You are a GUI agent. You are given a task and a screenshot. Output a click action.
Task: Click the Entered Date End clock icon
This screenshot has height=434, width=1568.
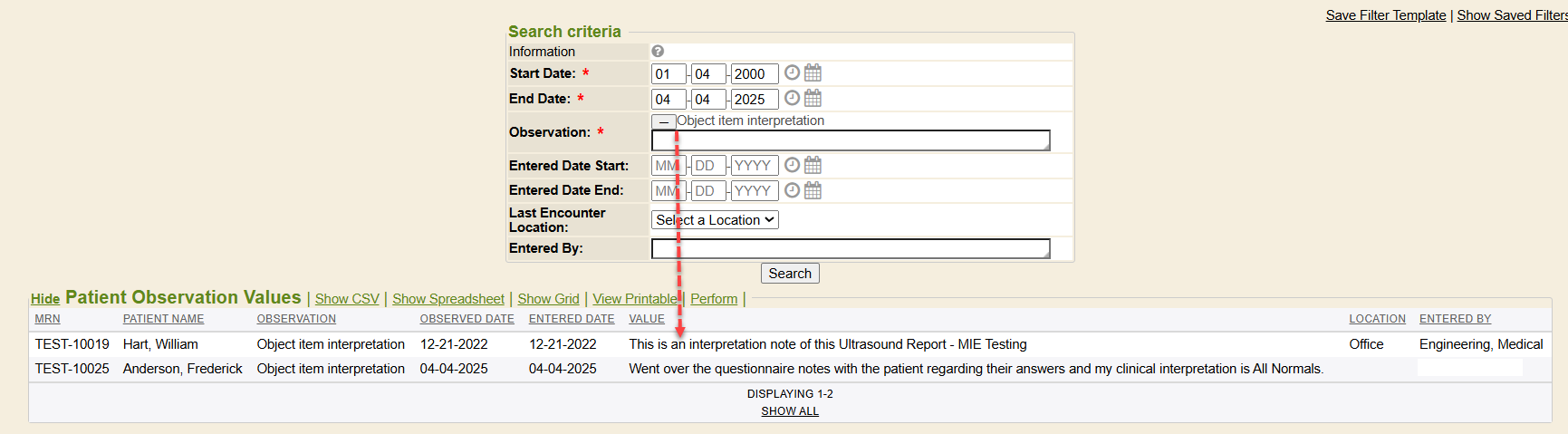coord(792,190)
